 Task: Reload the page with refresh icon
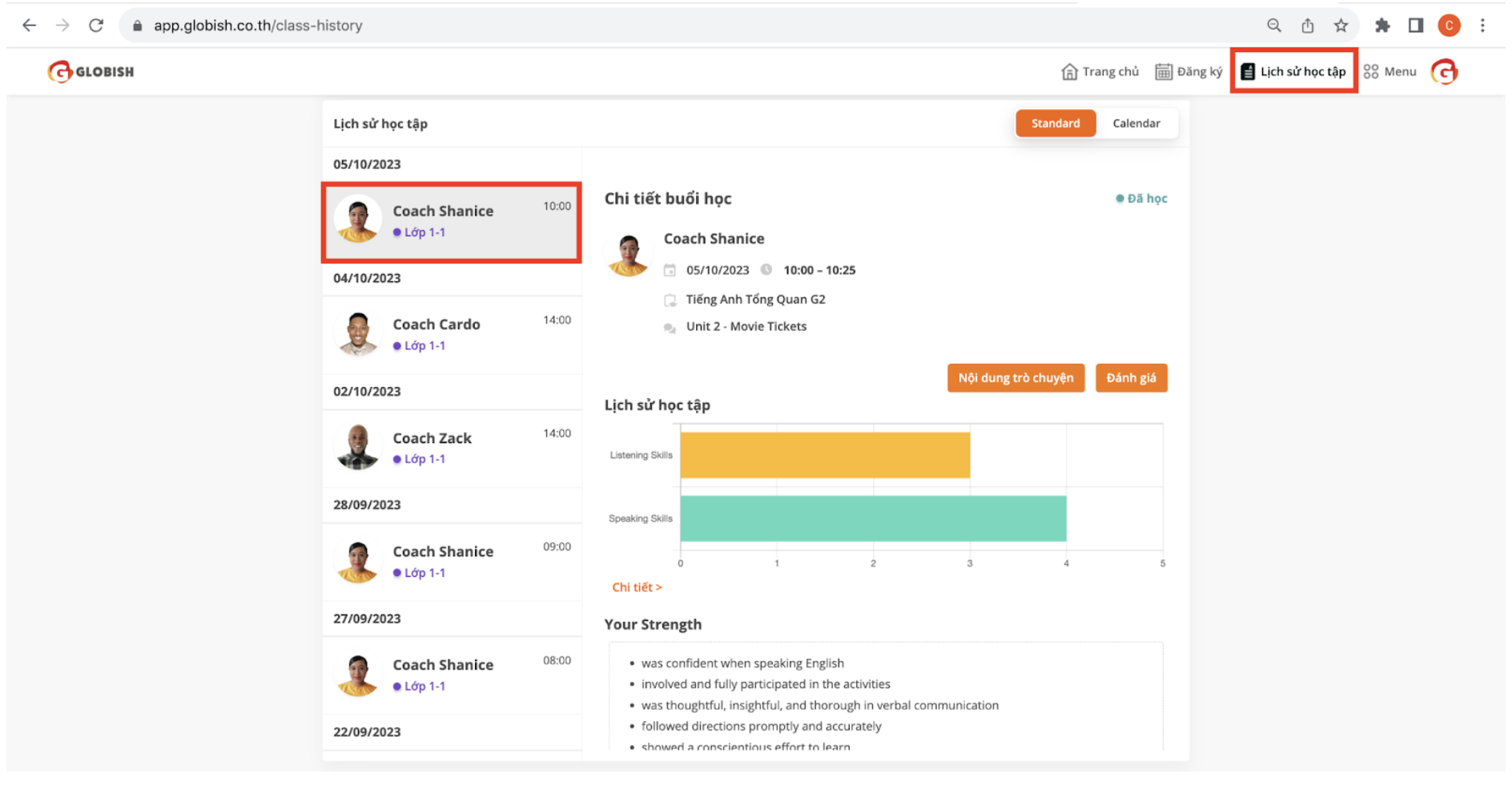(96, 26)
